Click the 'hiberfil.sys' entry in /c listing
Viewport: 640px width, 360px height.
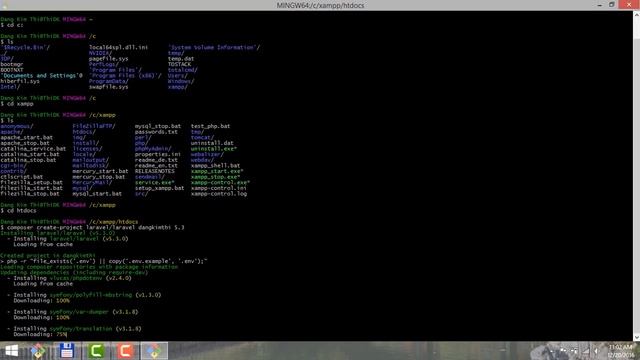coord(20,81)
